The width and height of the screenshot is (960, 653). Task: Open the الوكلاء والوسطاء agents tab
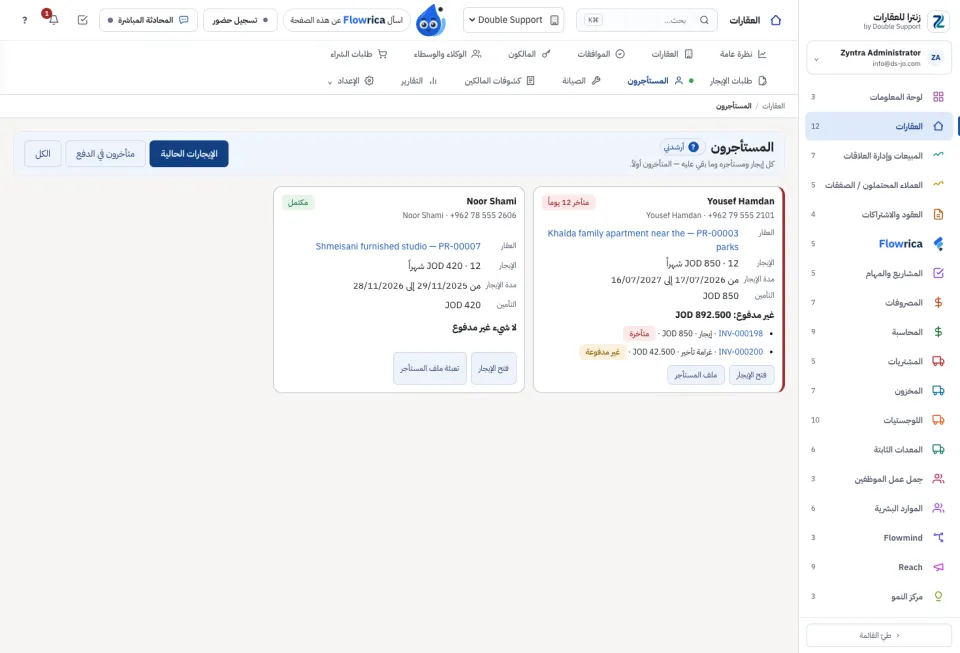click(x=447, y=54)
